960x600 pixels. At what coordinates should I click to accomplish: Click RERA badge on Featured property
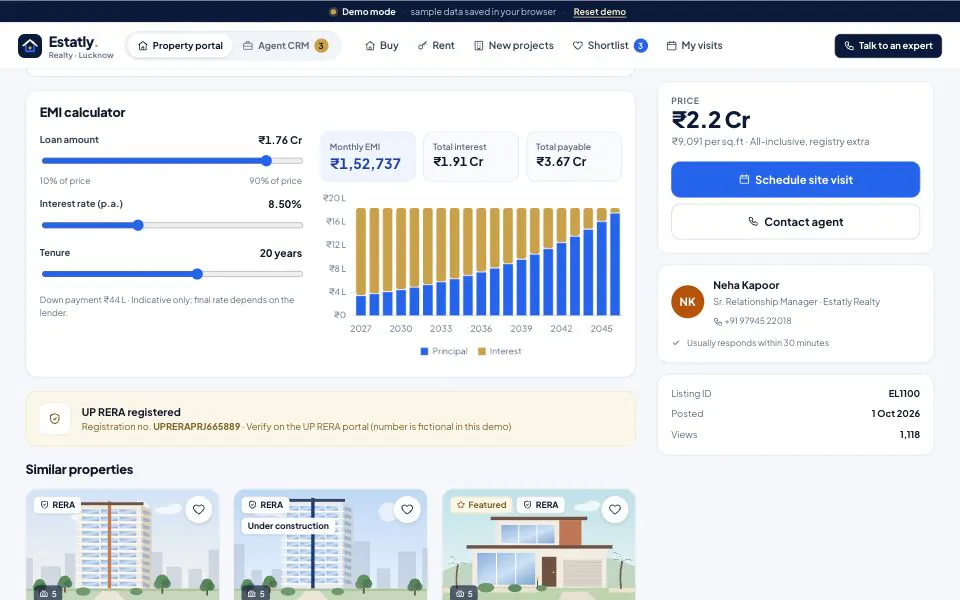541,505
